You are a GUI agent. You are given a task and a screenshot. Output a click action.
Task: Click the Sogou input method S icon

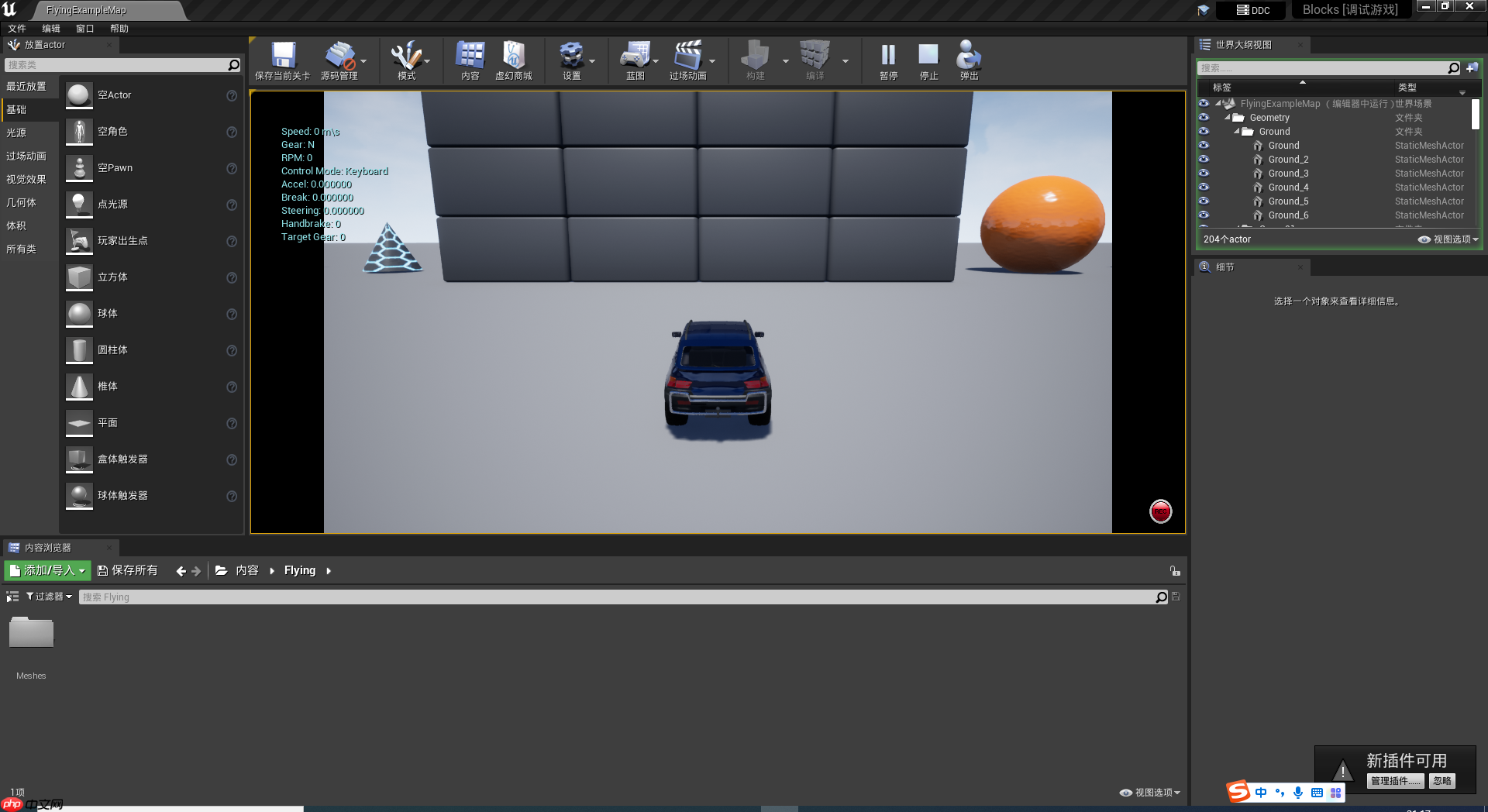[1238, 791]
